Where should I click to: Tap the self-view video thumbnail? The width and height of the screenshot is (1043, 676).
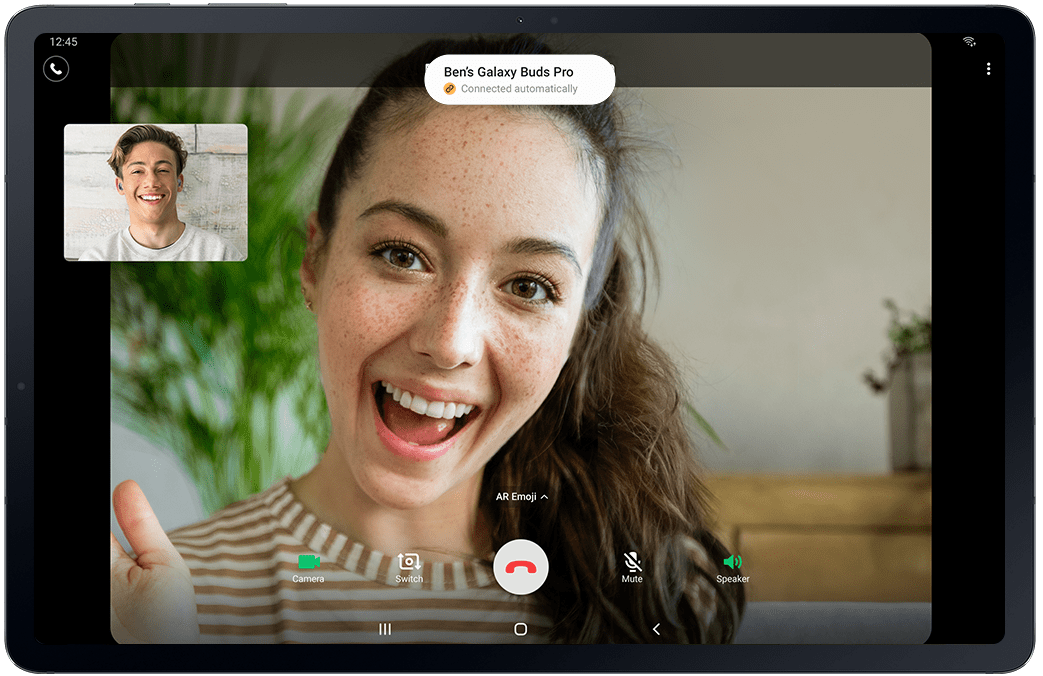(x=156, y=192)
